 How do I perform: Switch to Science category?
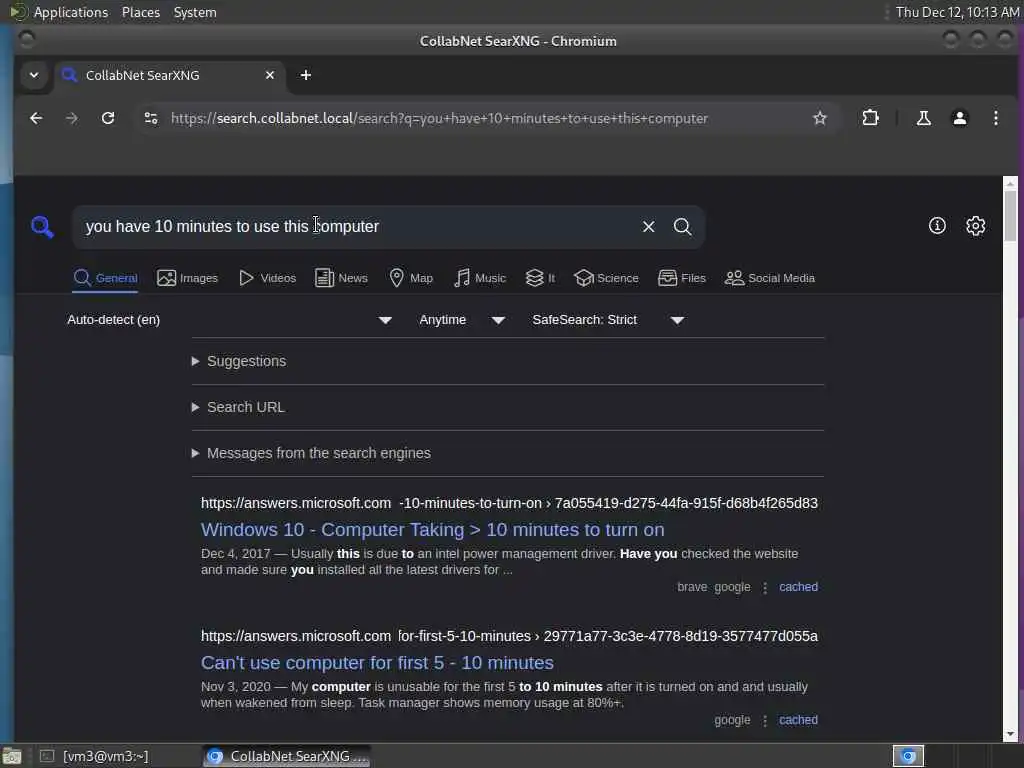(606, 278)
